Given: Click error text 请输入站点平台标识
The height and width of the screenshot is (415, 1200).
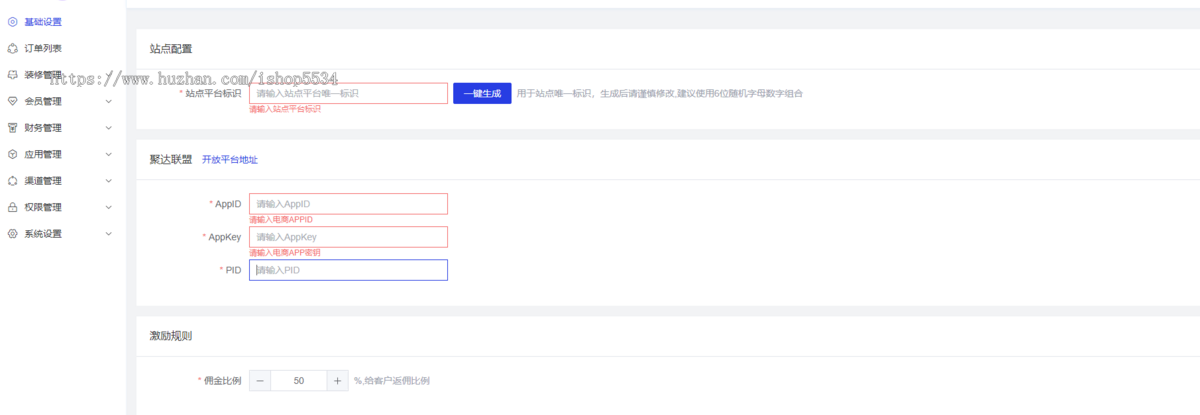Looking at the screenshot, I should [285, 109].
